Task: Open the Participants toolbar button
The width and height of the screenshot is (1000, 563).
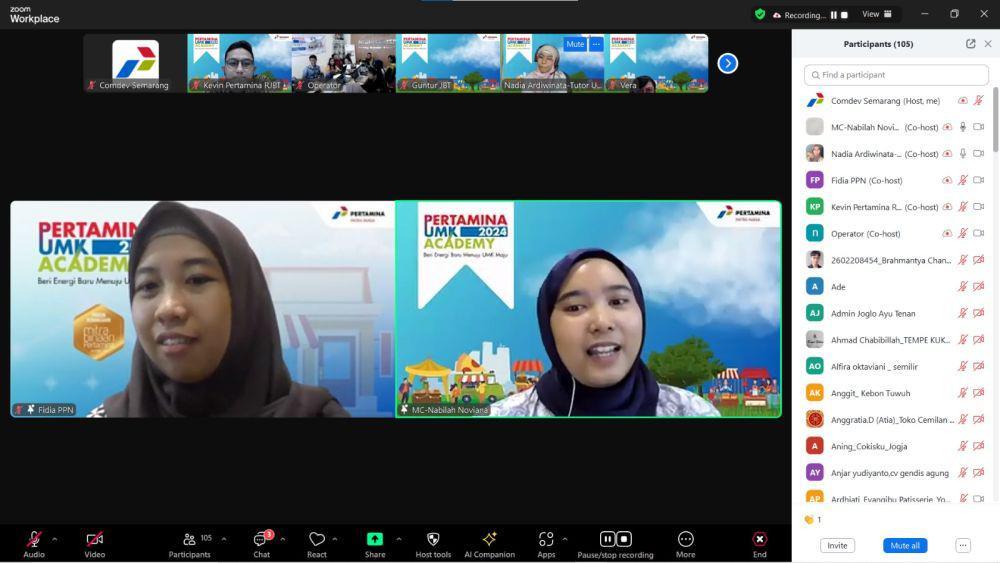Action: coord(189,544)
